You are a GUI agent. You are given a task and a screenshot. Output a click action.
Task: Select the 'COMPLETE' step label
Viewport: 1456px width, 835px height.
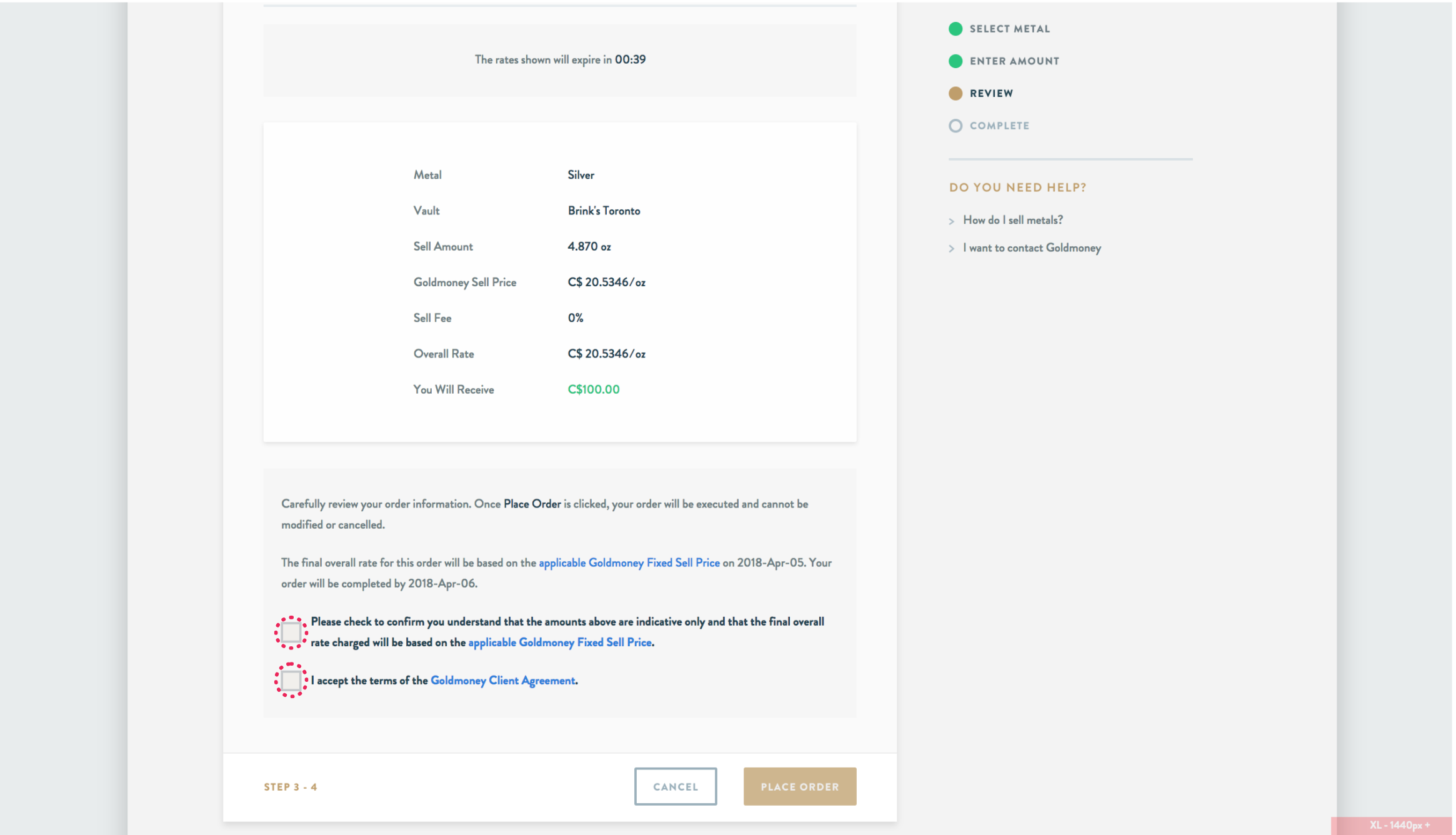click(999, 126)
